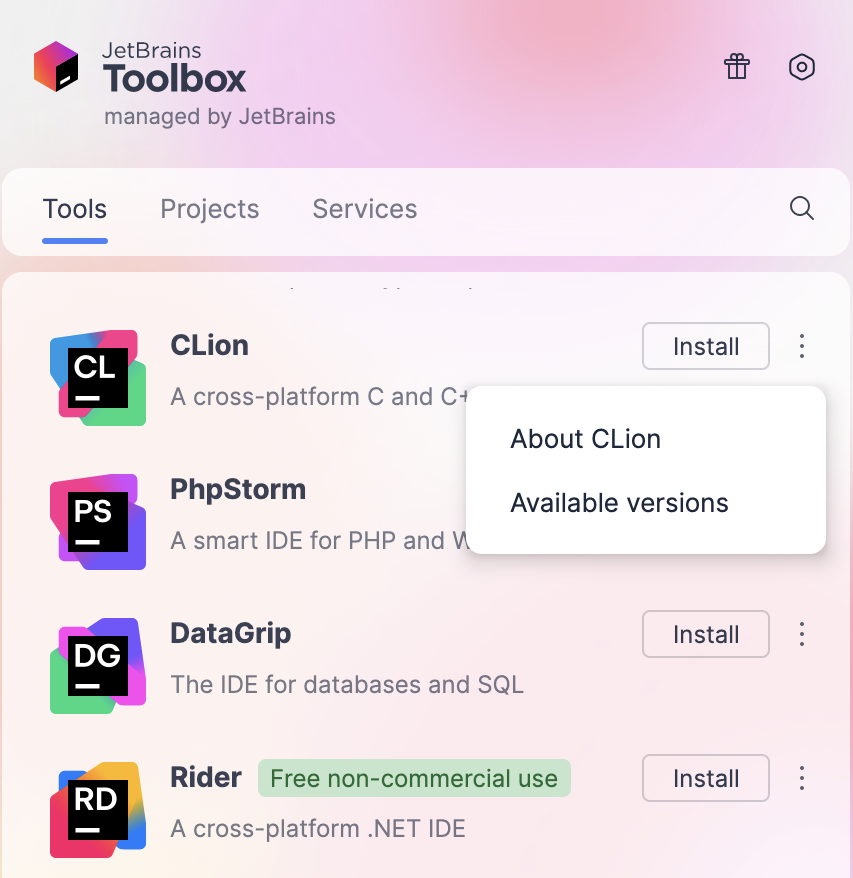
Task: Install DataGrip
Action: (705, 634)
